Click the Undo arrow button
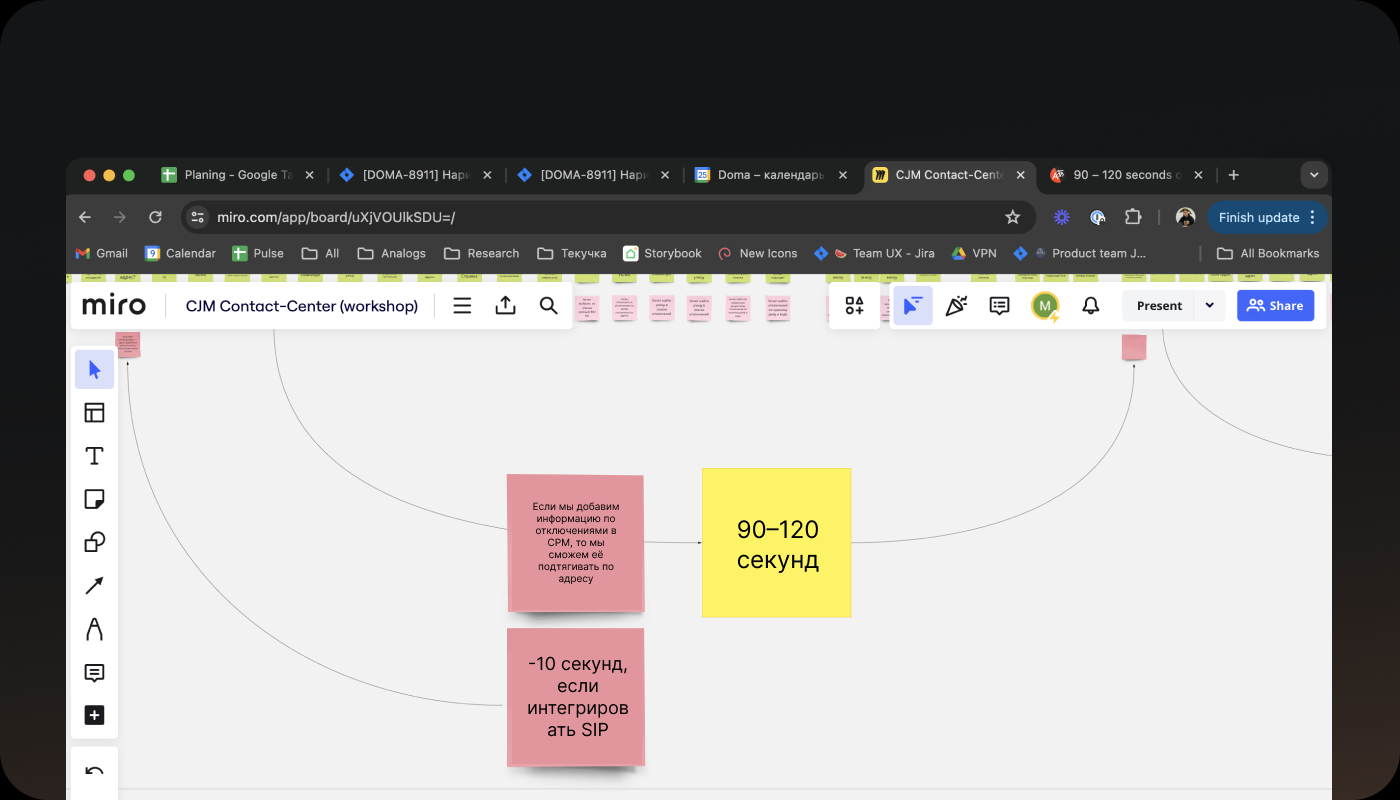The height and width of the screenshot is (800, 1400). [x=94, y=772]
